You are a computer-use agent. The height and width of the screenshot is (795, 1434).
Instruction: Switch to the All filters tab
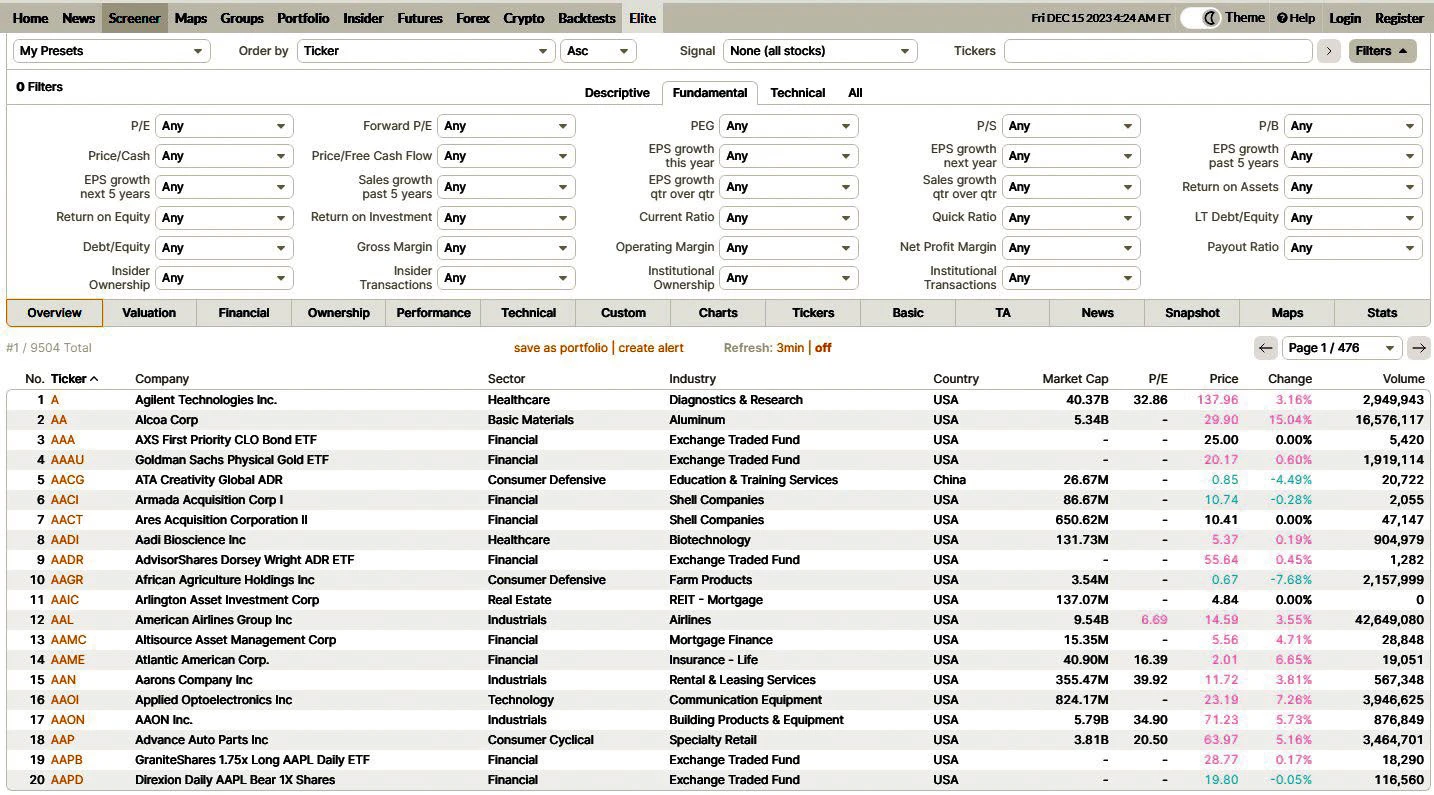pyautogui.click(x=855, y=93)
